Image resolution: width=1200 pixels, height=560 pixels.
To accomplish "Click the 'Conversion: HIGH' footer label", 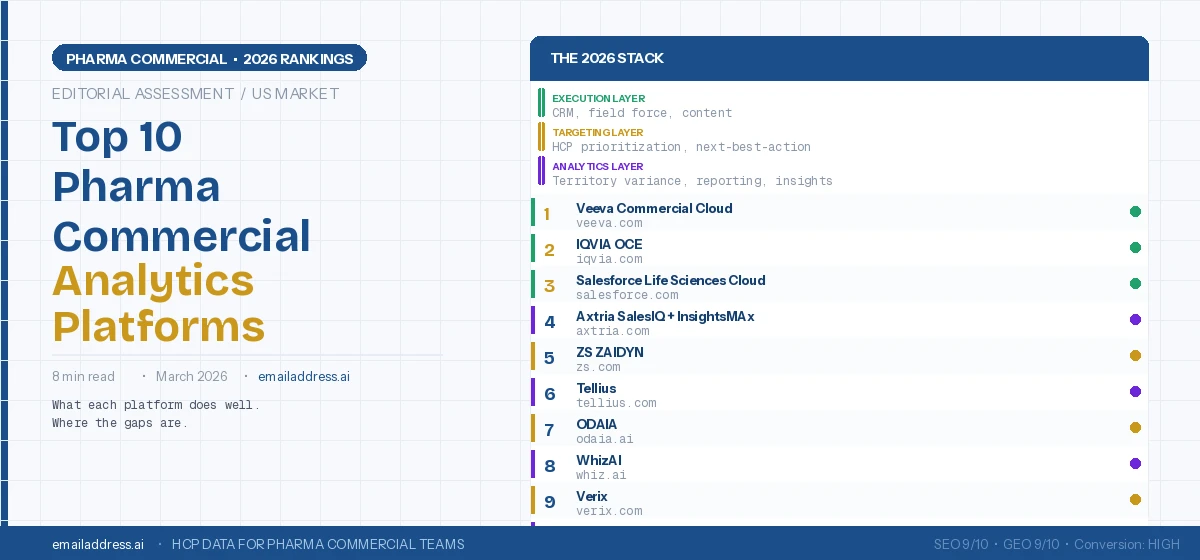I will pyautogui.click(x=1127, y=544).
